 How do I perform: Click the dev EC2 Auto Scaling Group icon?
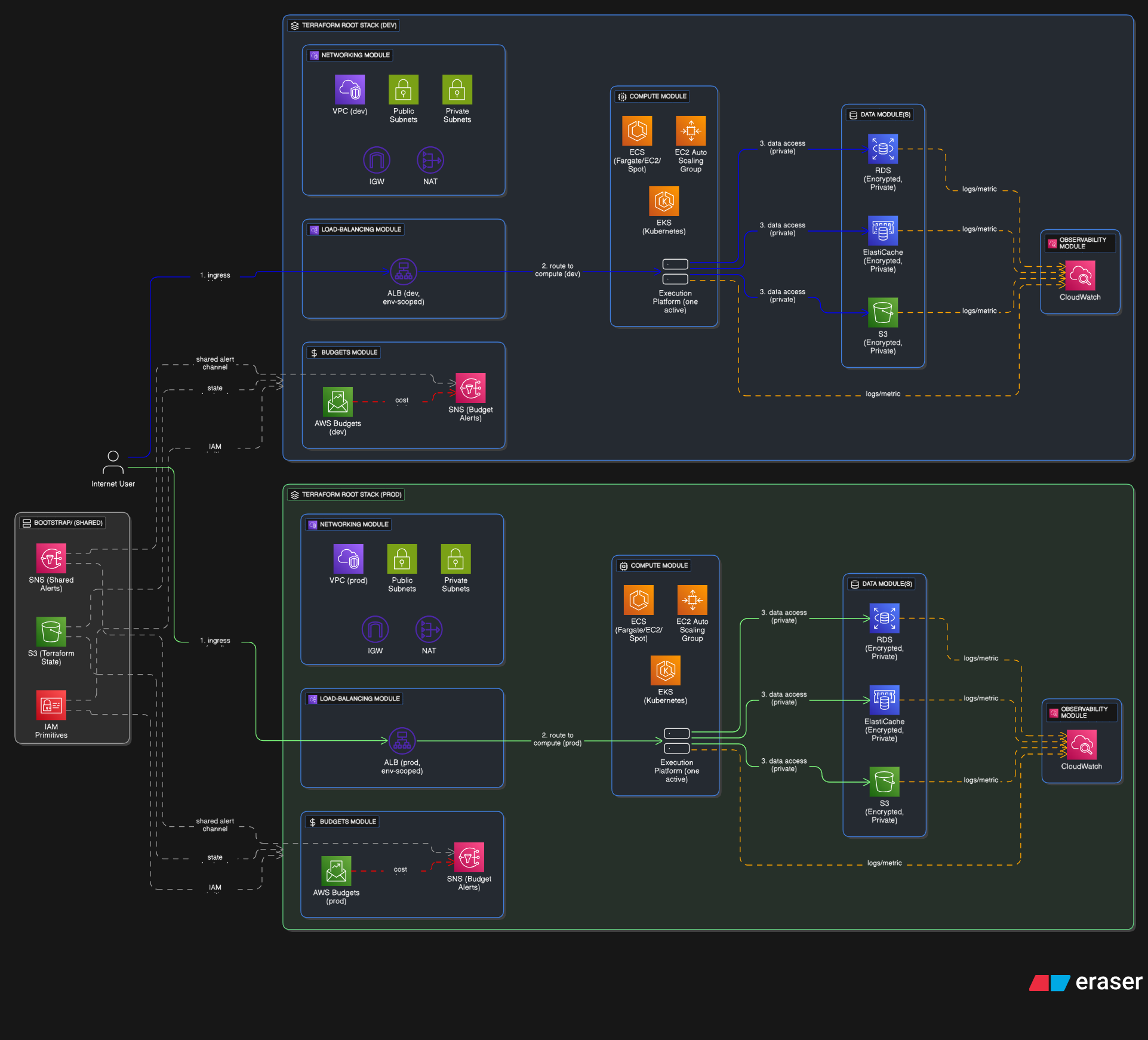691,131
